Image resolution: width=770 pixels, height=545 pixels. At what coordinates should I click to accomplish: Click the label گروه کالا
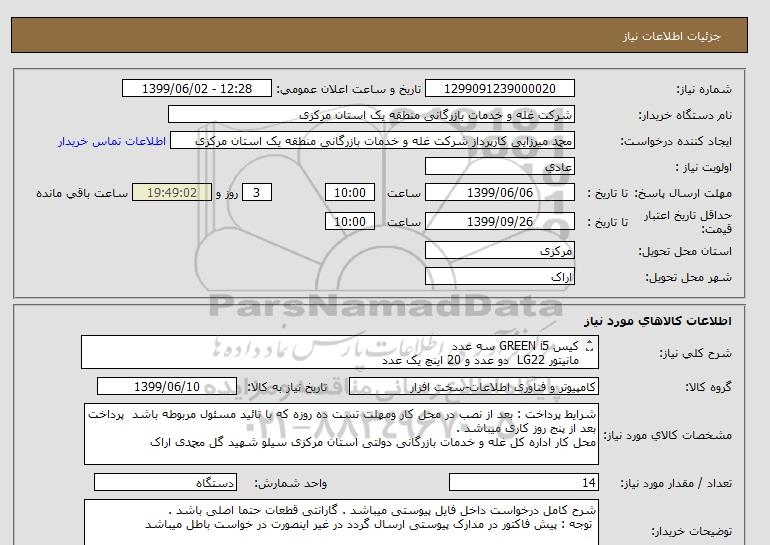coord(709,387)
